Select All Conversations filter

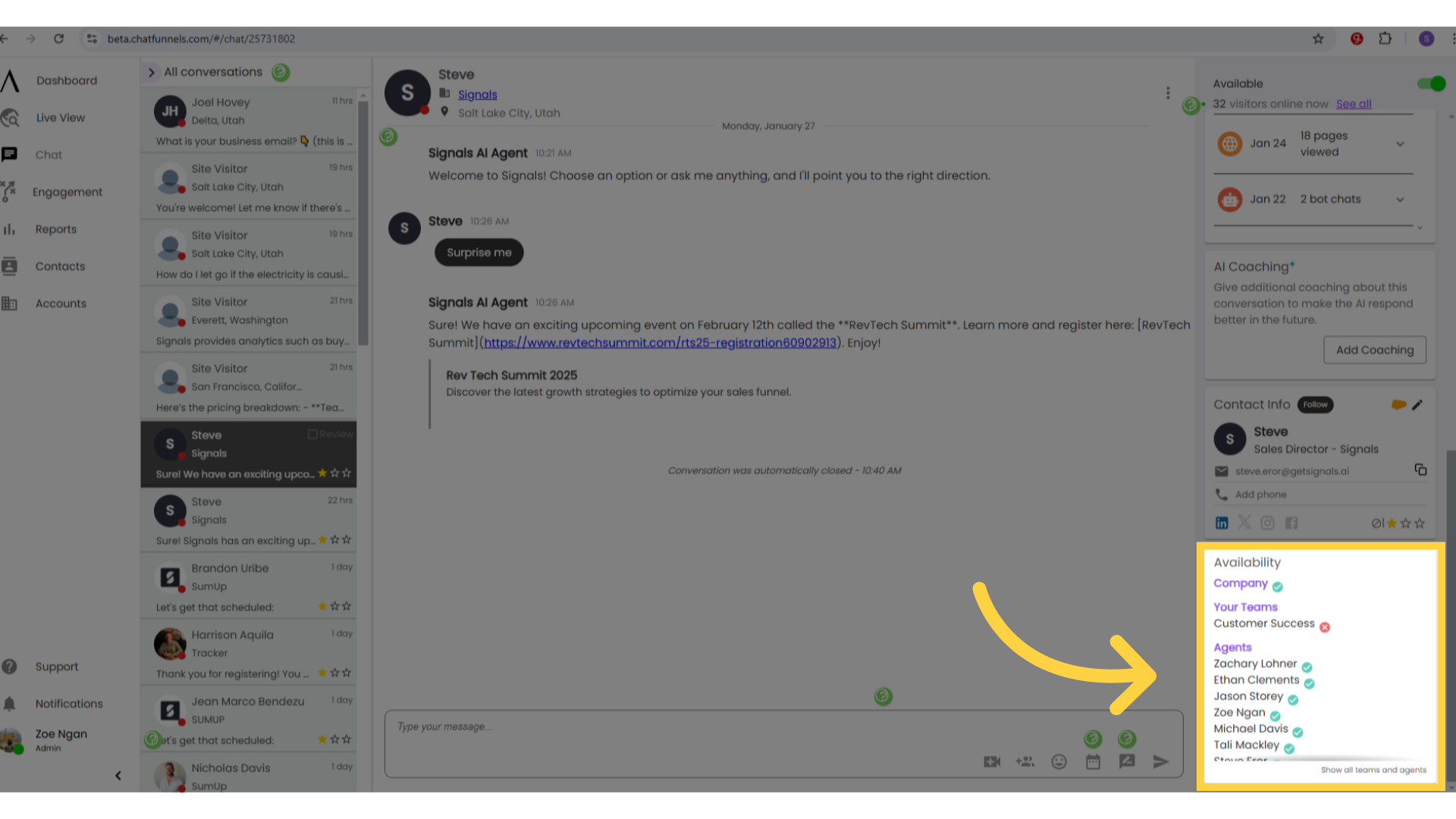pyautogui.click(x=213, y=71)
